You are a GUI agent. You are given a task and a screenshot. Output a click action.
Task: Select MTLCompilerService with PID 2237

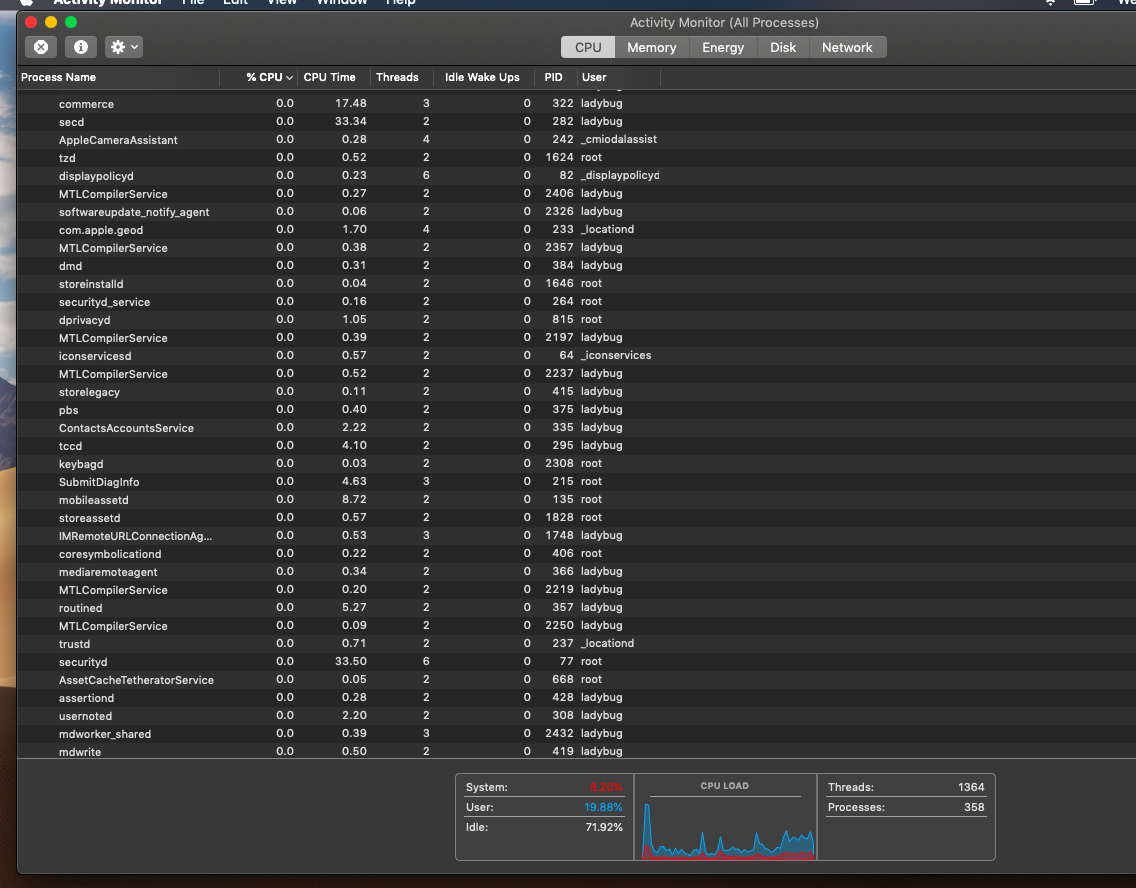point(577,374)
